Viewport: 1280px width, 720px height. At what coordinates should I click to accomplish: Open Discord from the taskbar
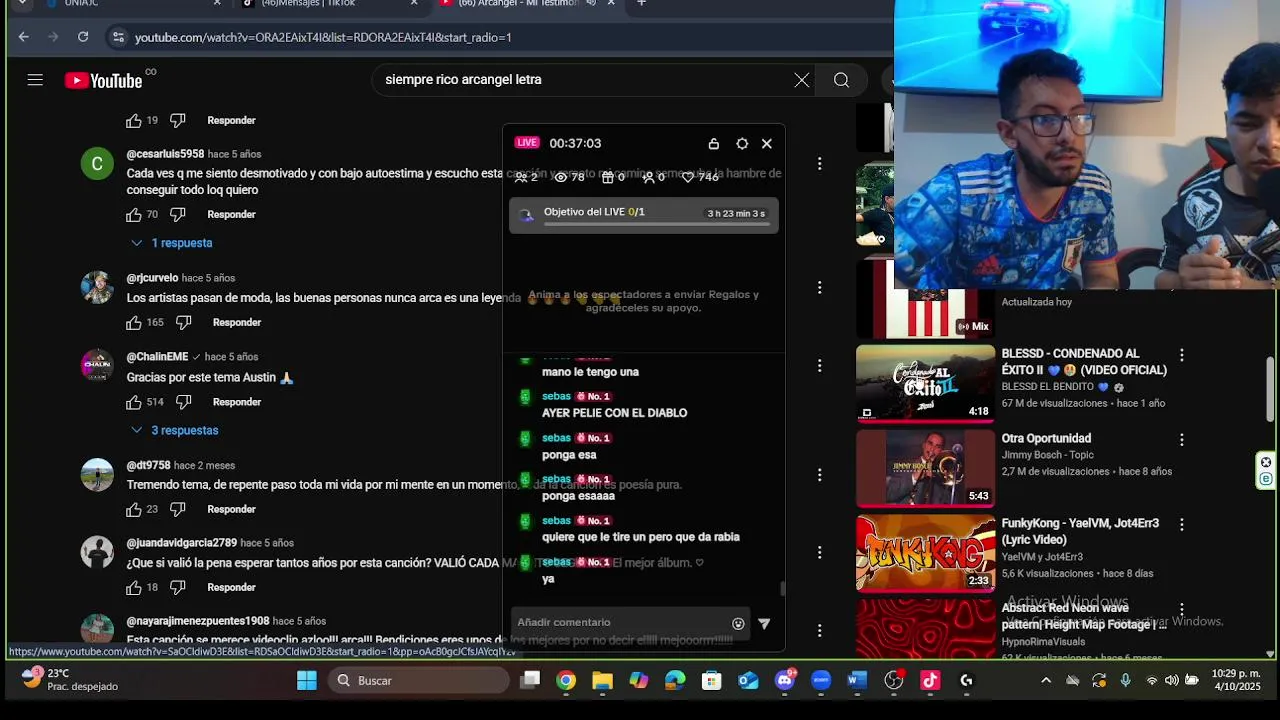coord(785,681)
